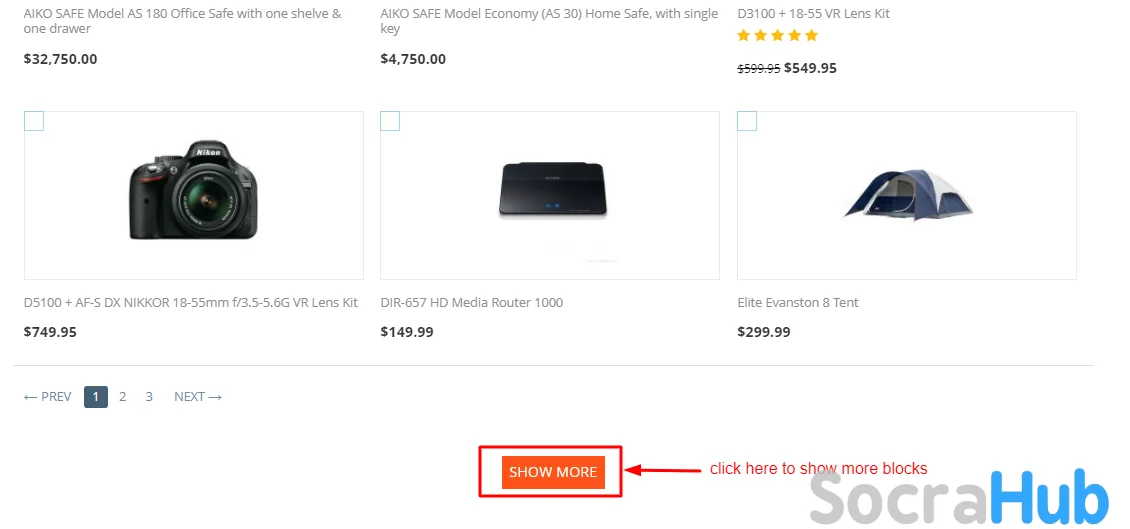Viewport: 1130px width, 529px height.
Task: Click the Nikon D5100 camera product image
Action: pos(193,193)
